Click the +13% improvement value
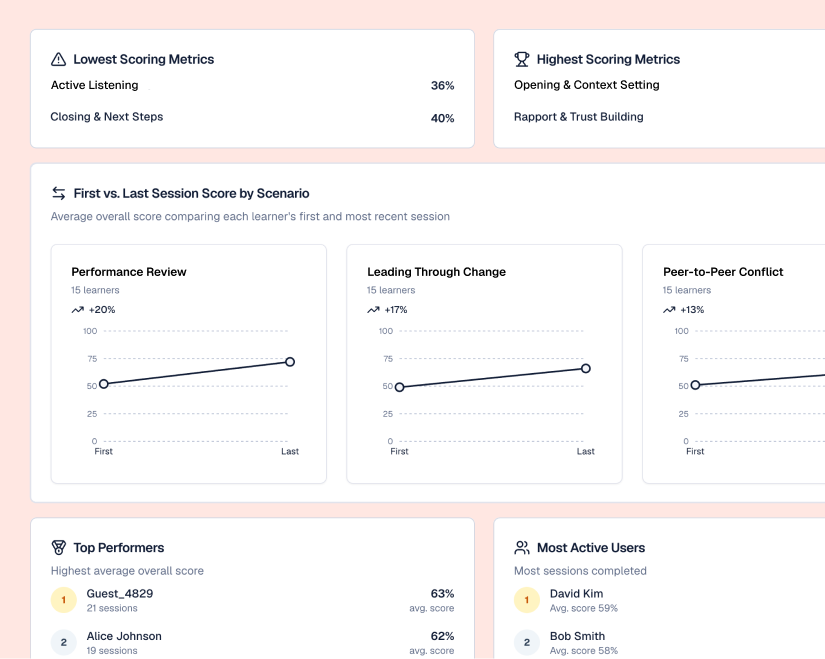This screenshot has height=659, width=825. [x=692, y=310]
